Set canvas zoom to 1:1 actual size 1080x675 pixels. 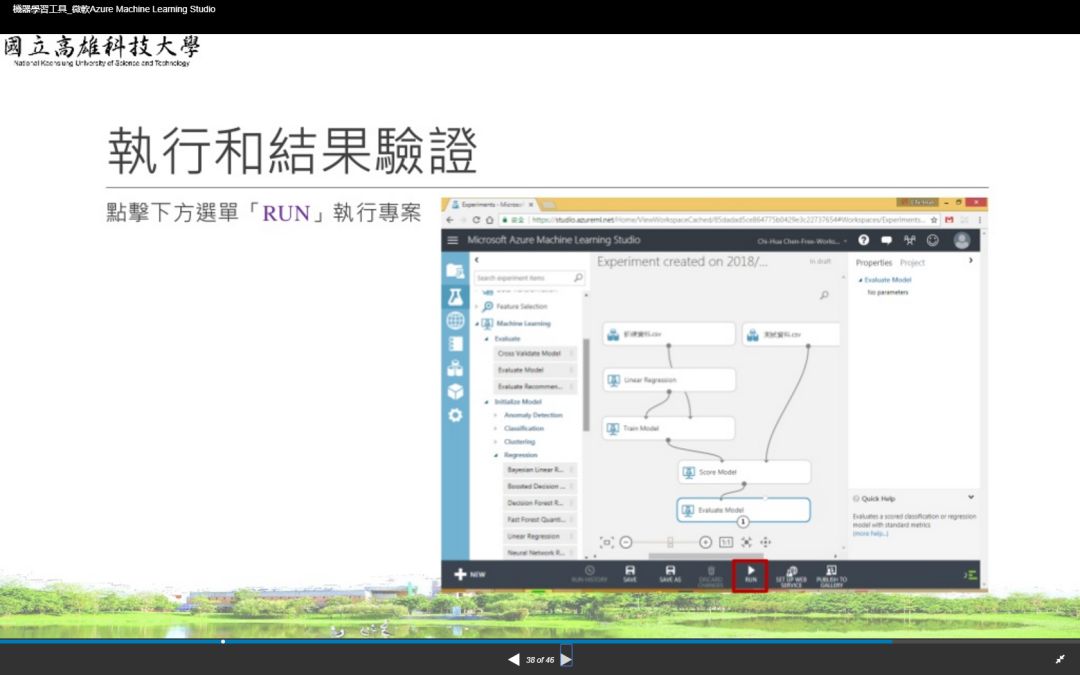(x=726, y=543)
